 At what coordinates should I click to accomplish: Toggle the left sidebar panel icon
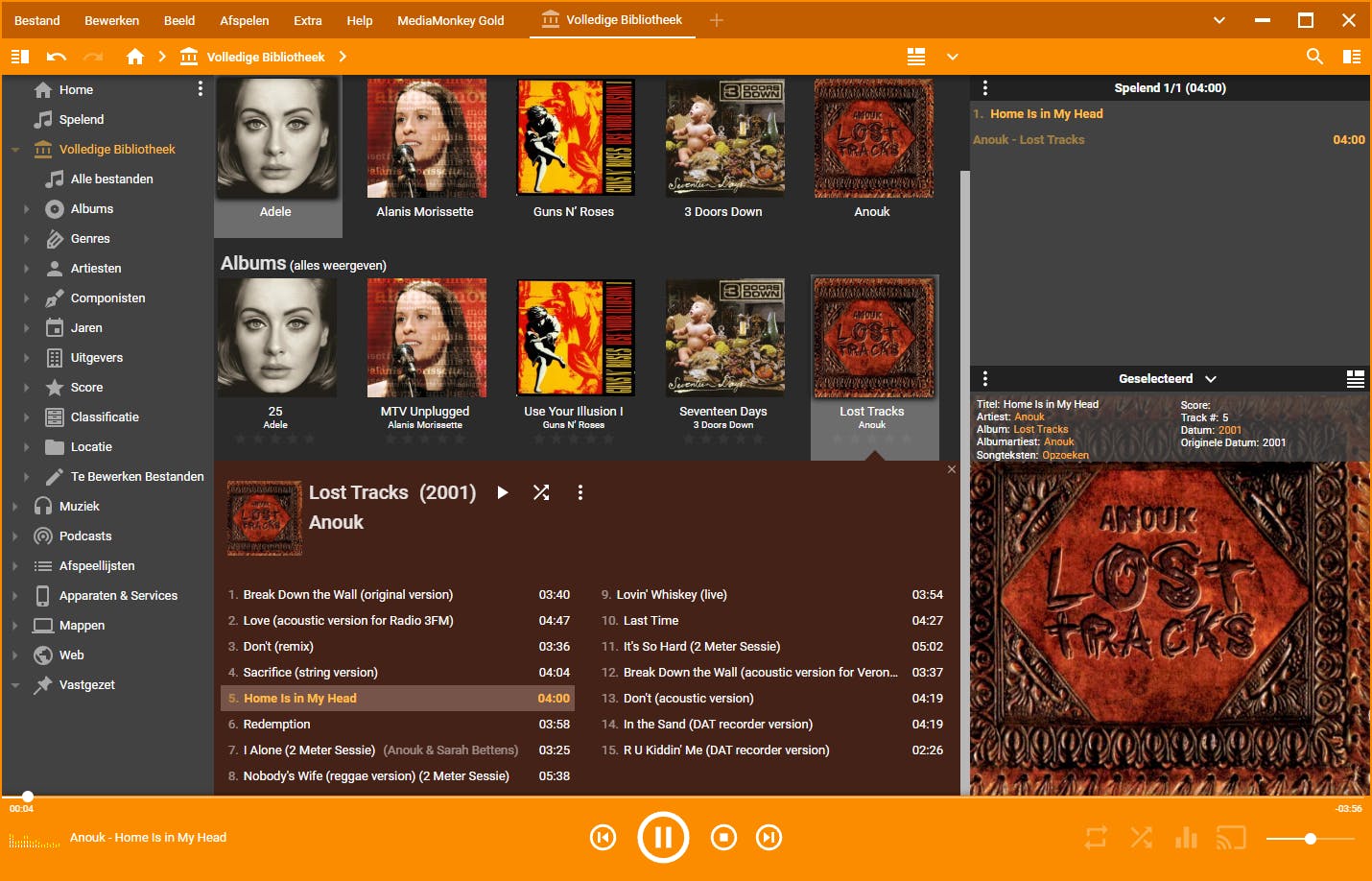(19, 57)
